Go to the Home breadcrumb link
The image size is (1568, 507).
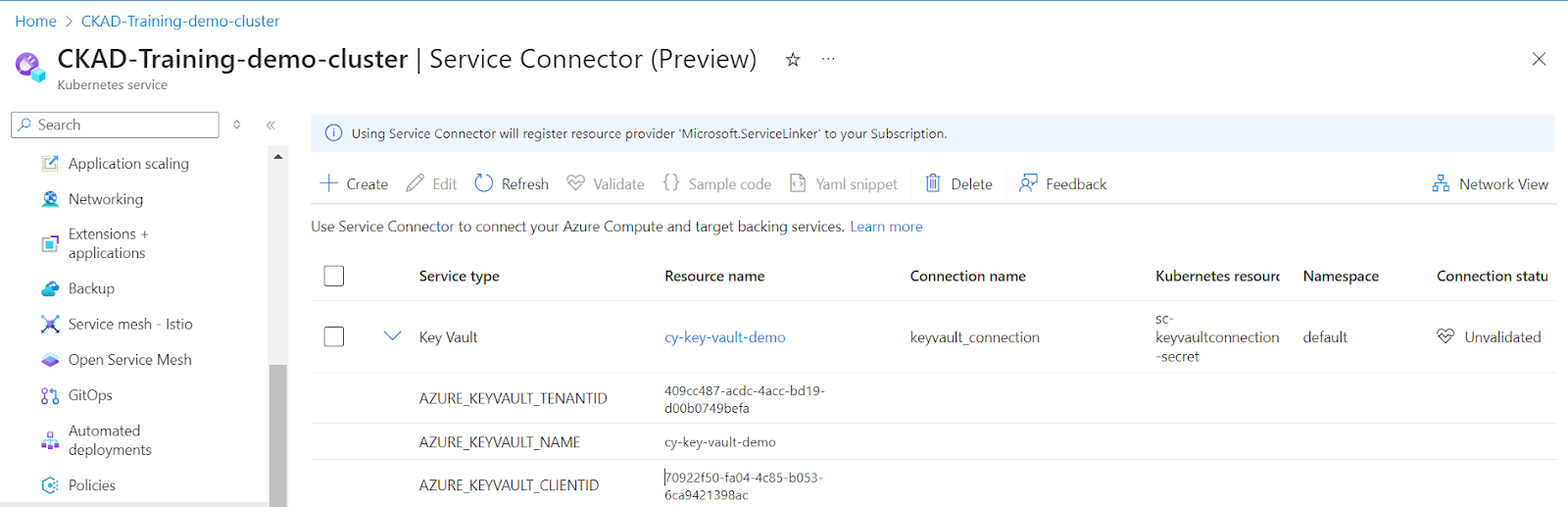click(x=35, y=21)
